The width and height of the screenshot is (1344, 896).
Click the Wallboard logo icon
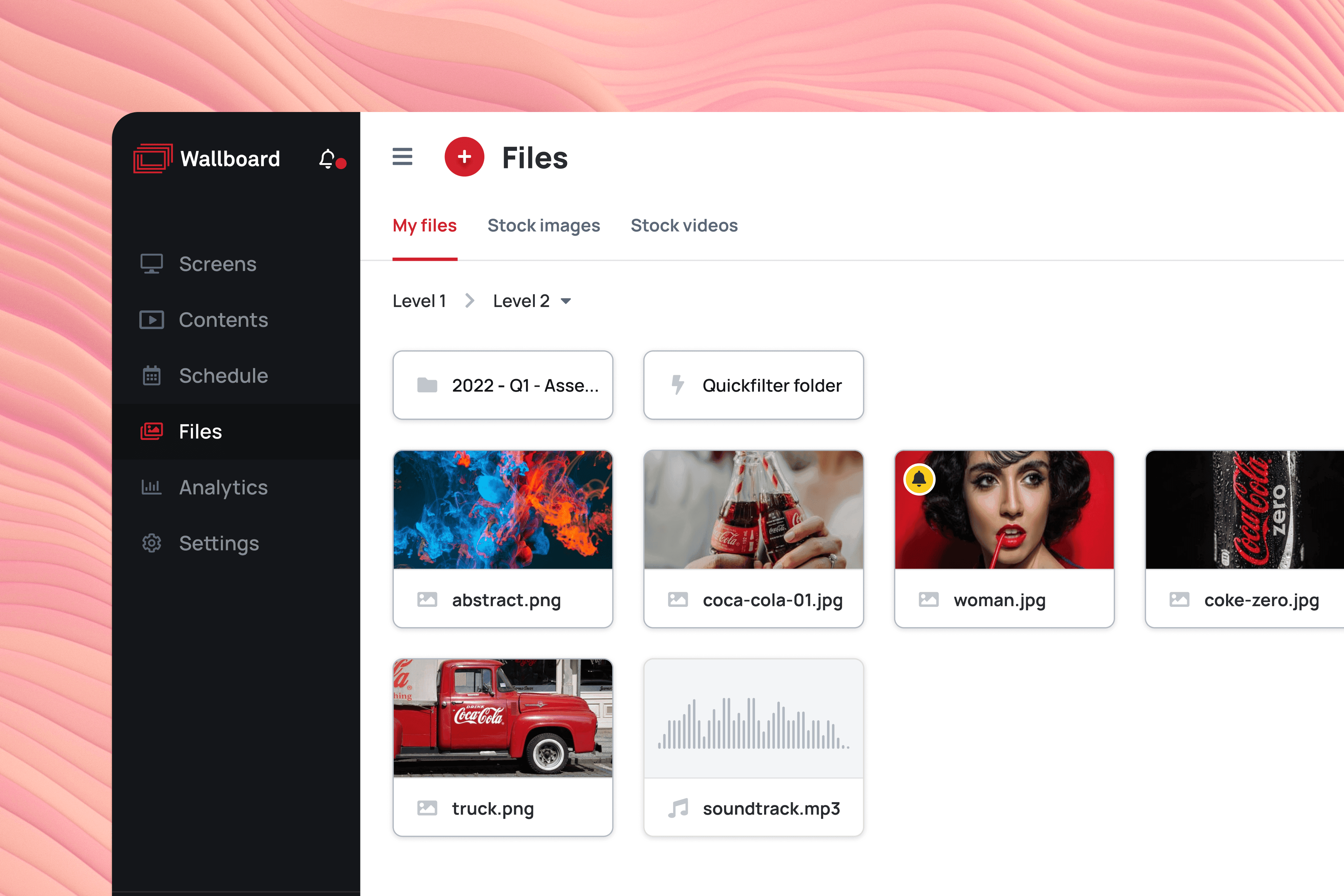pyautogui.click(x=153, y=158)
